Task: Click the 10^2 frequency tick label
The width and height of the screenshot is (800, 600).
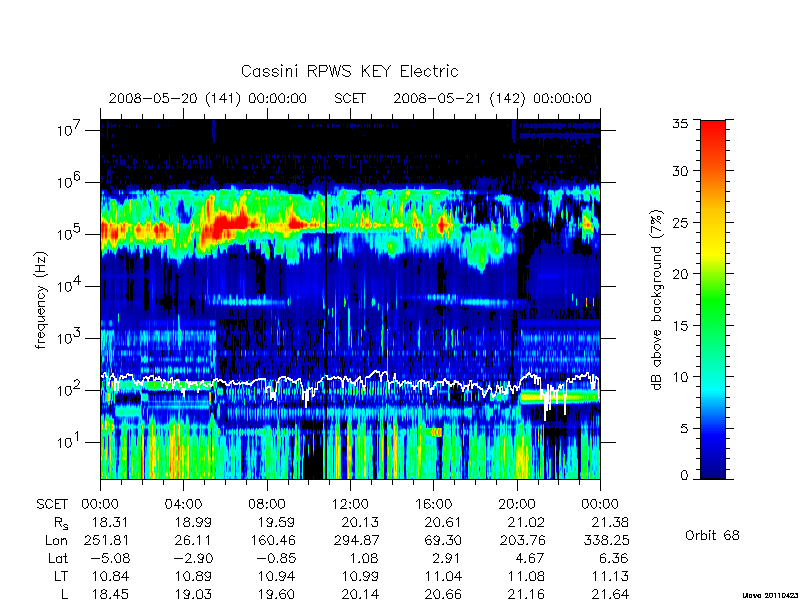Action: click(69, 390)
